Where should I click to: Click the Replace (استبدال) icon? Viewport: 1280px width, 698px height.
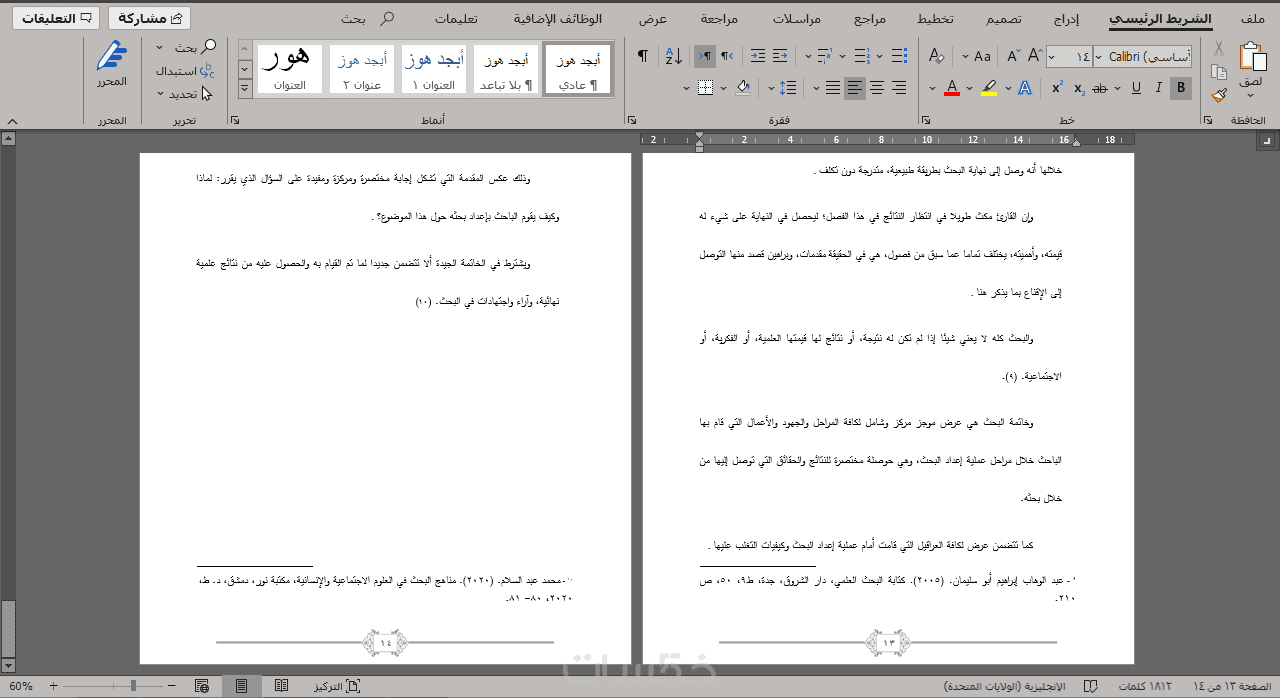[206, 71]
